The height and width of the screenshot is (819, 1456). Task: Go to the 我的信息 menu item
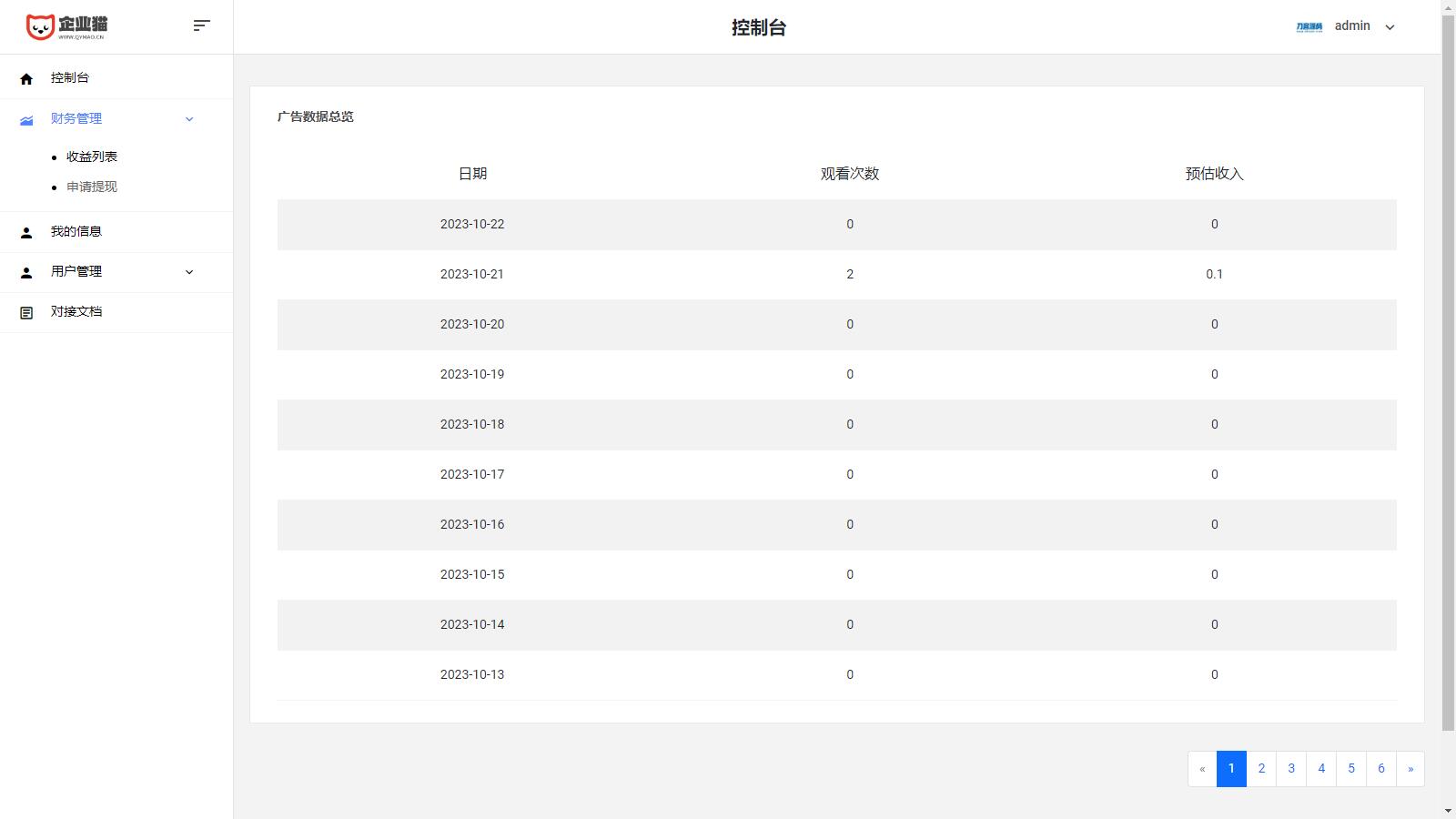76,232
